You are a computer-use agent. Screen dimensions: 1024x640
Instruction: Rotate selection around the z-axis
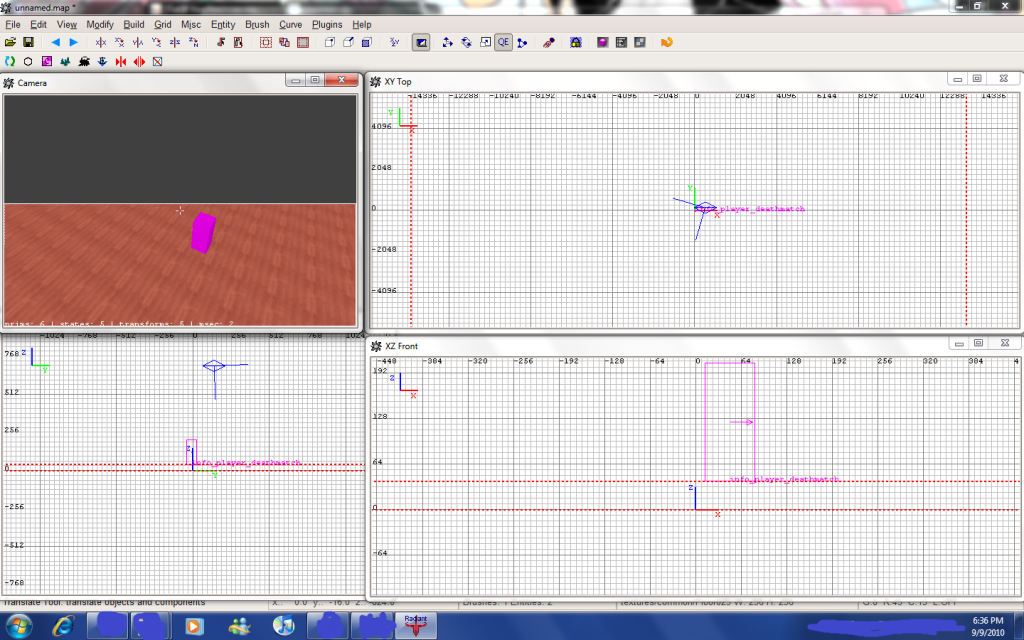click(x=193, y=43)
